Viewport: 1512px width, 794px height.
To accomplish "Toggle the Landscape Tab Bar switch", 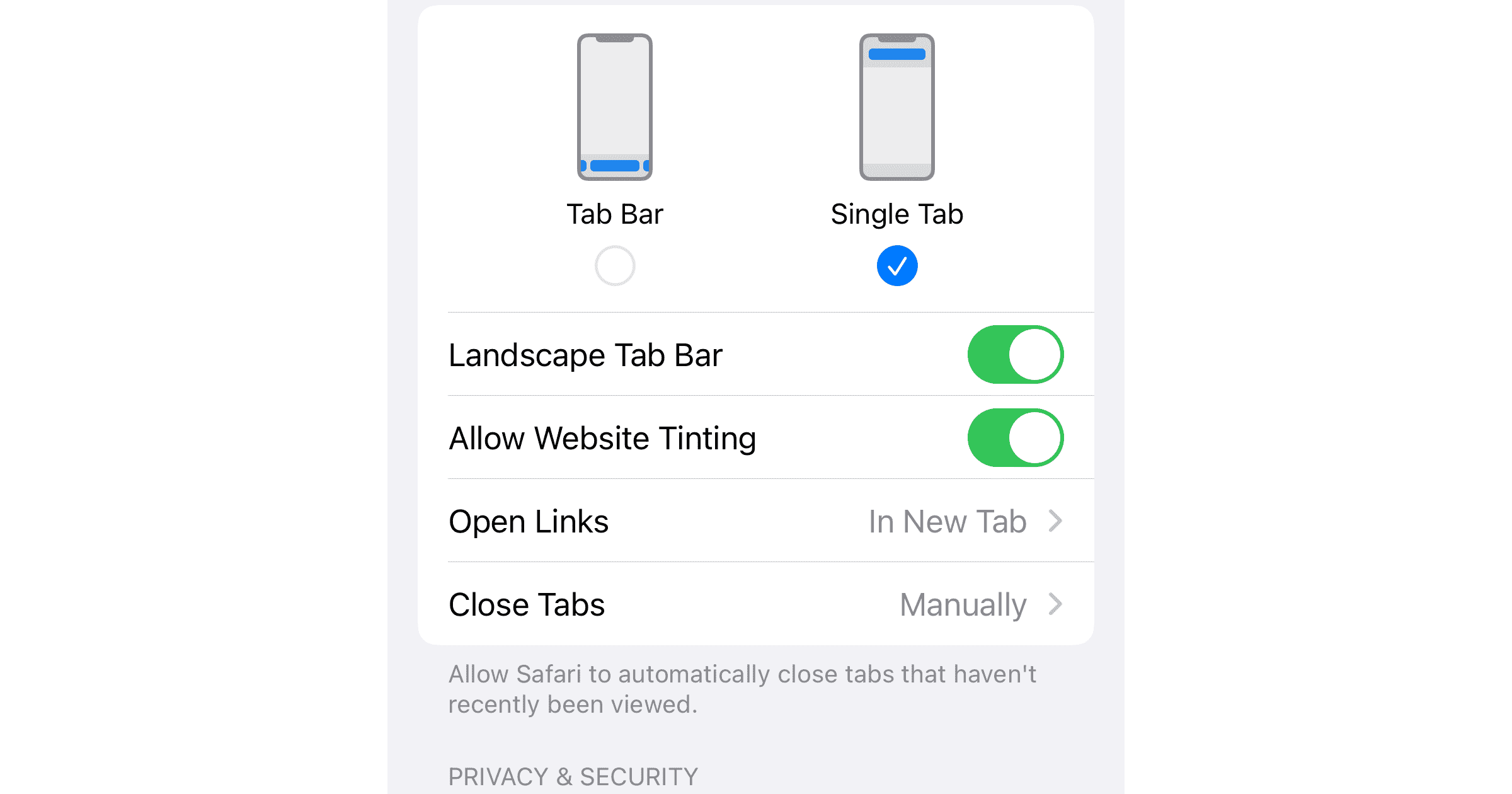I will pyautogui.click(x=1016, y=353).
